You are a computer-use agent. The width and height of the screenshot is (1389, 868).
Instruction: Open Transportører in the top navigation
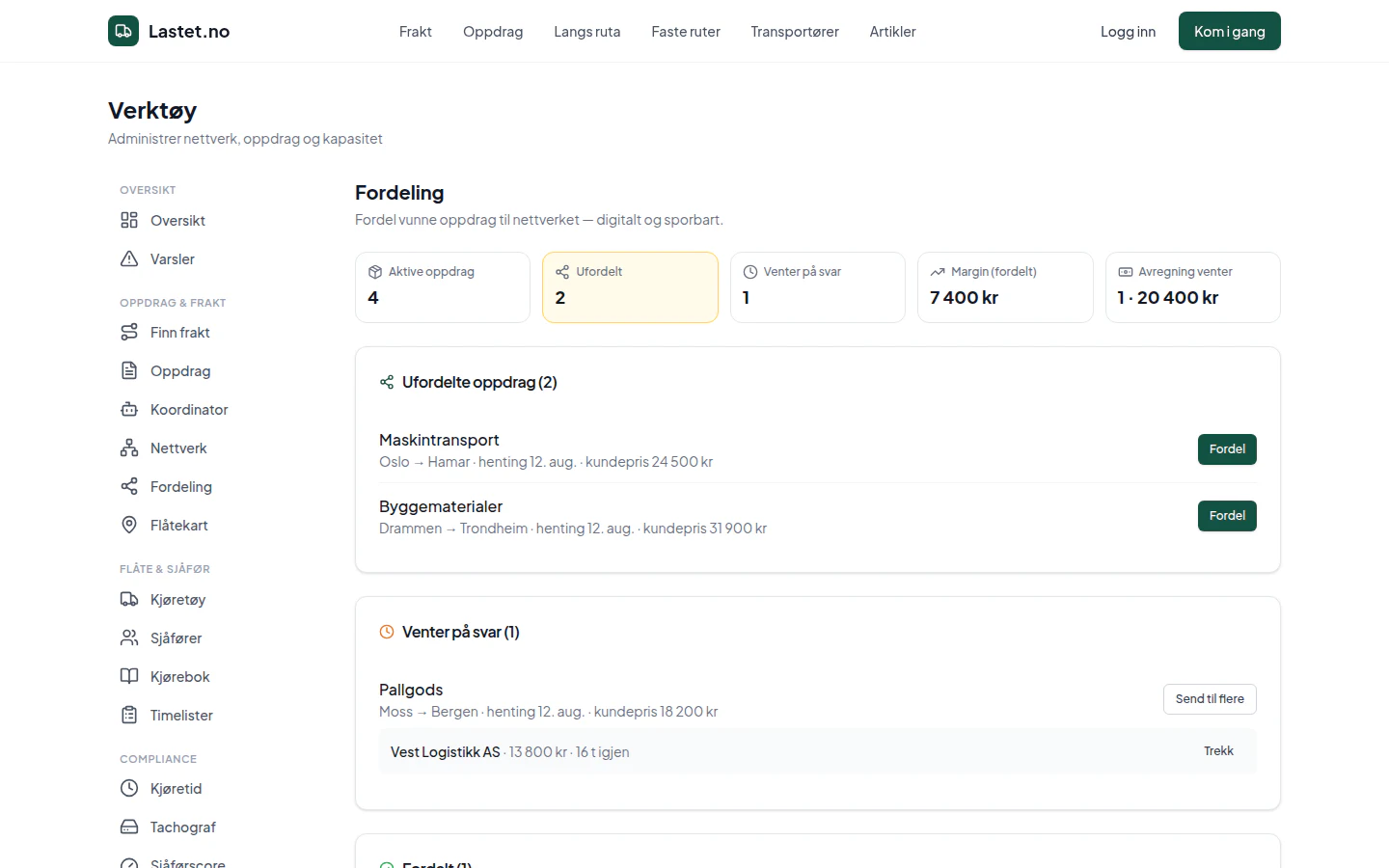point(795,32)
